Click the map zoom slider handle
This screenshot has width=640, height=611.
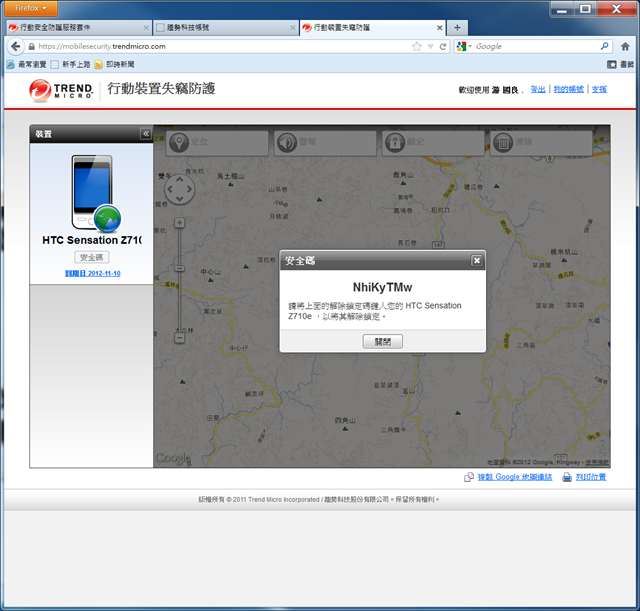coord(180,269)
